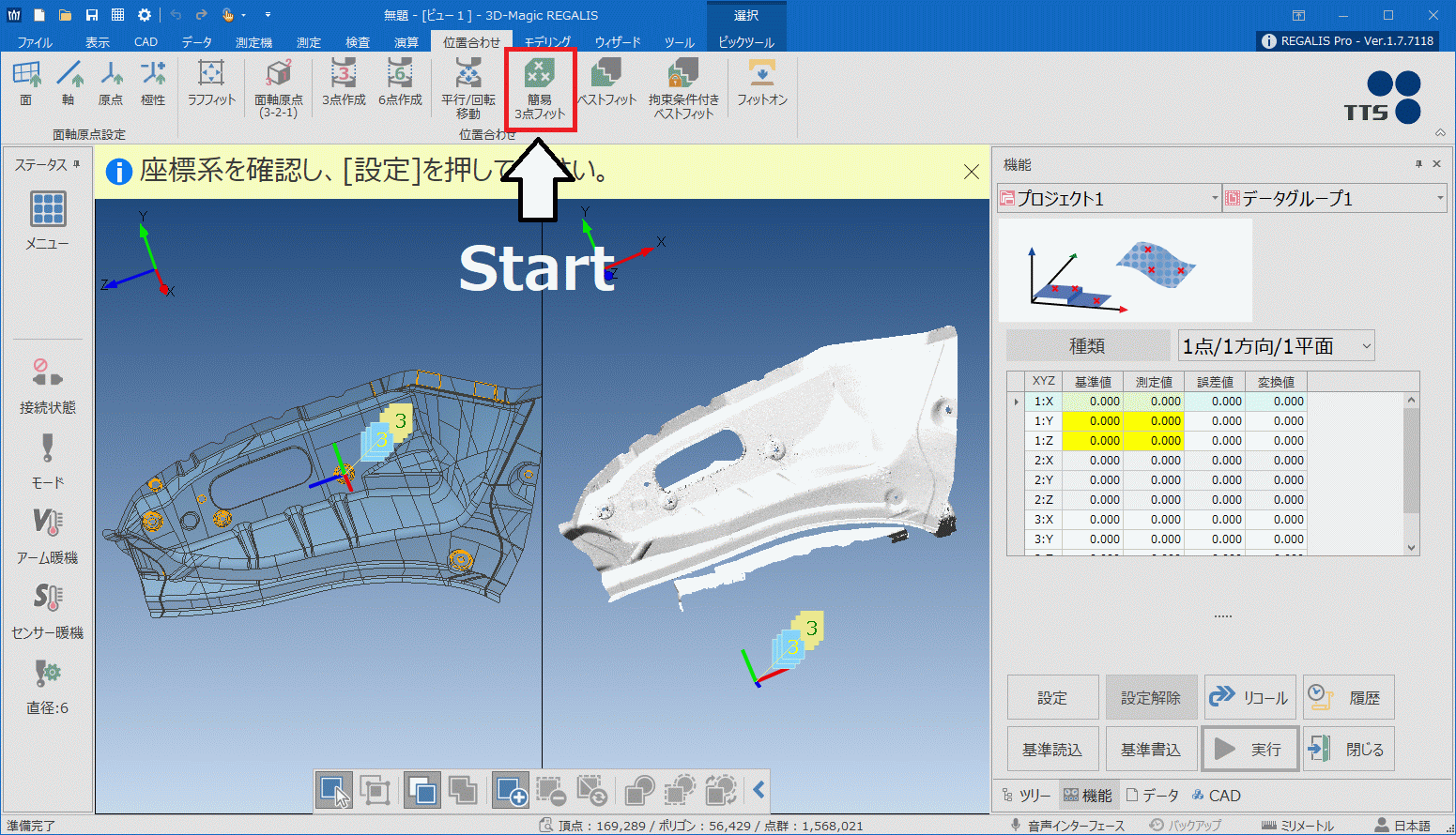The image size is (1456, 835).
Task: Open the 履歴 history button
Action: pos(1348,697)
